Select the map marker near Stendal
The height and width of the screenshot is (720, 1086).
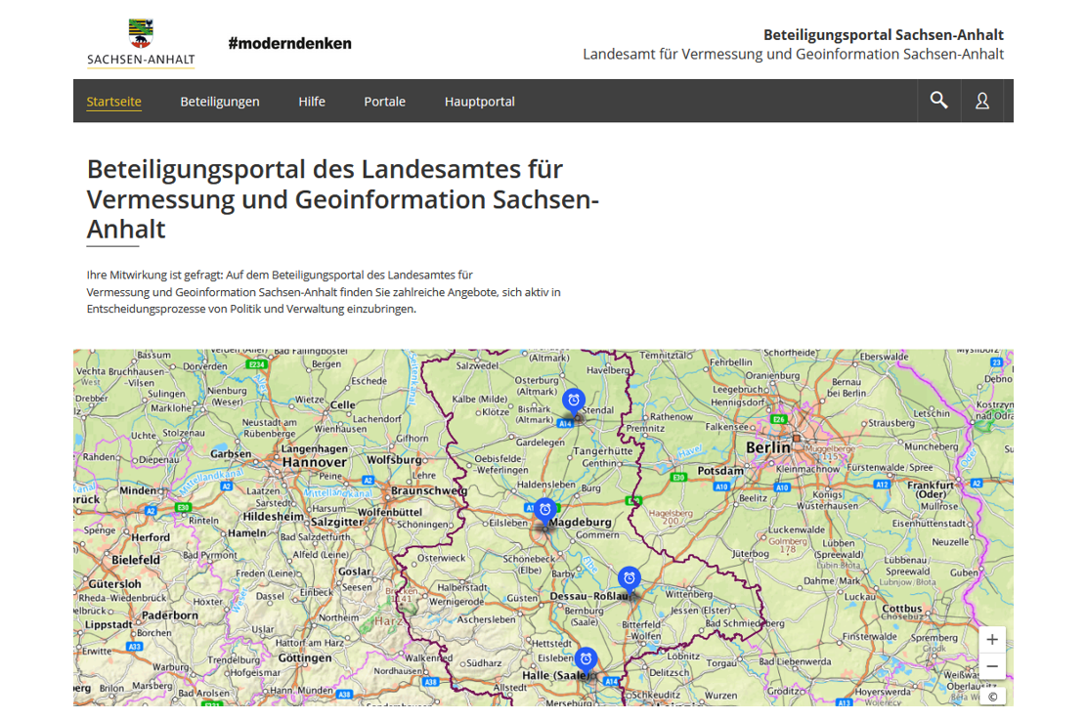pos(573,401)
